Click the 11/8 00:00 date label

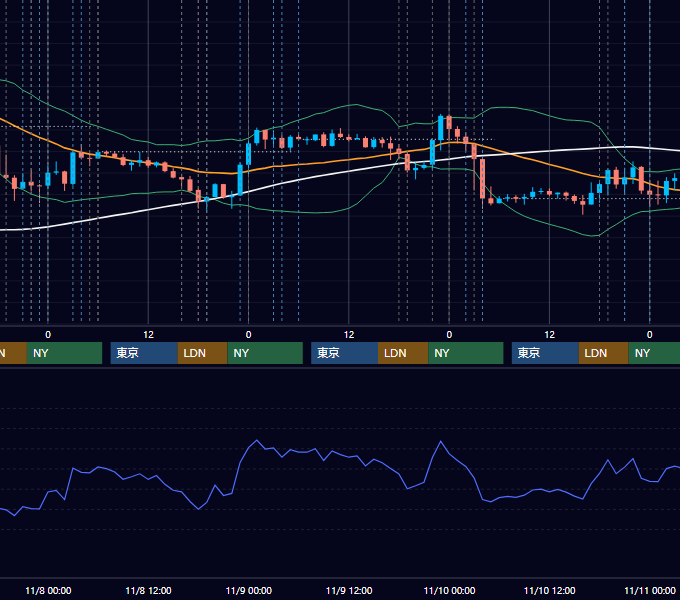pos(48,590)
